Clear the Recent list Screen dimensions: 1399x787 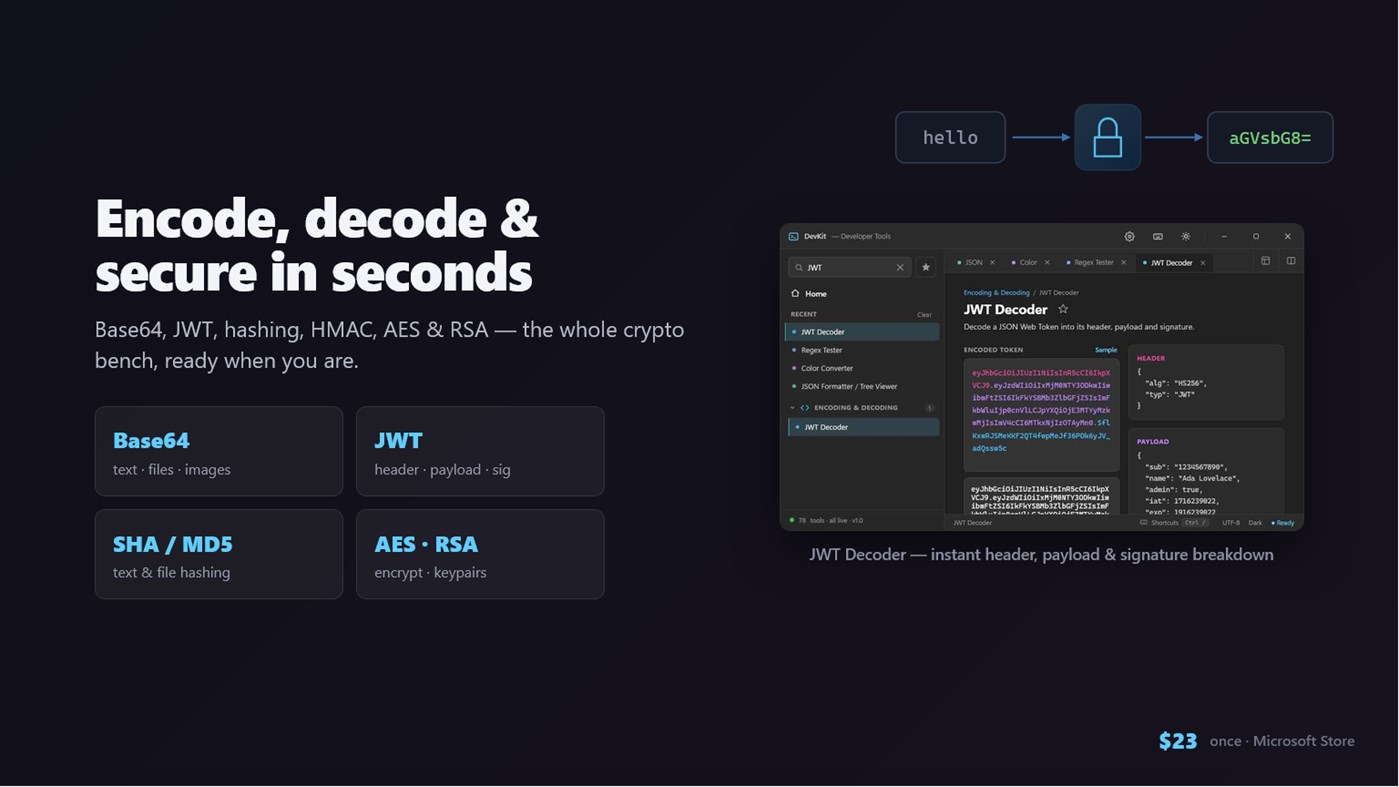point(924,315)
